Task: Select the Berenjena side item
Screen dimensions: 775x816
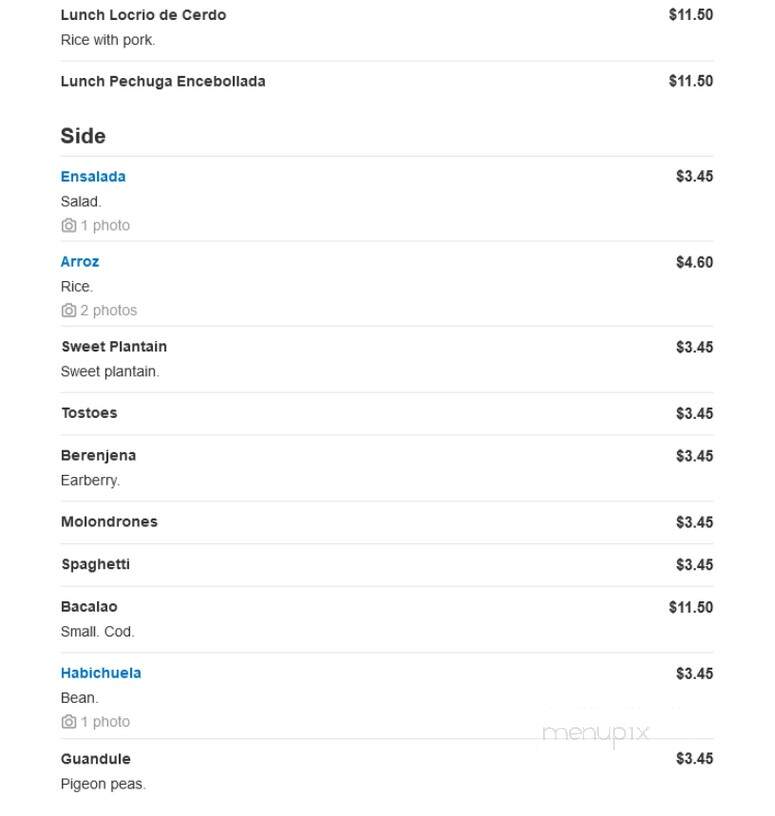Action: [x=98, y=455]
